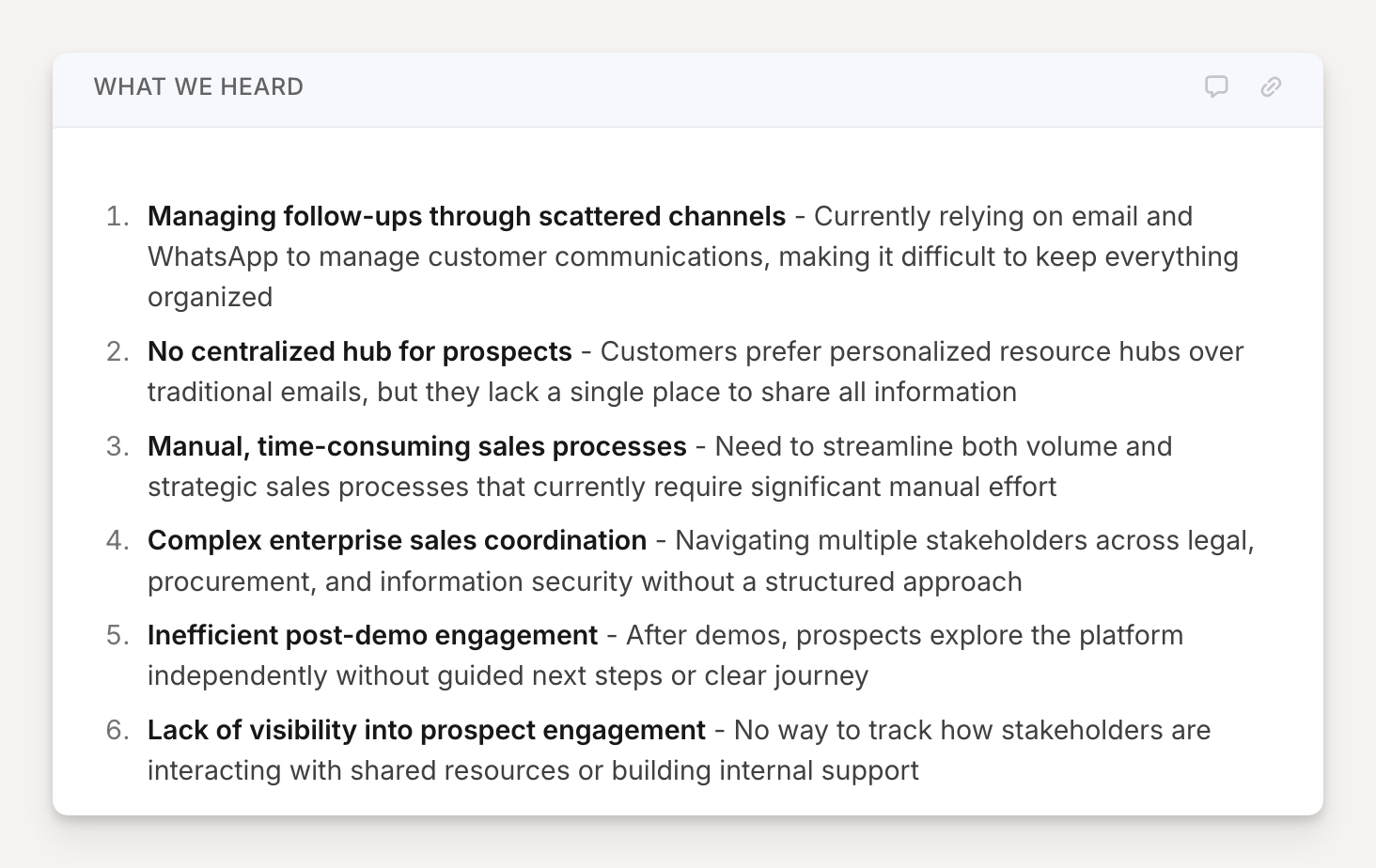Image resolution: width=1376 pixels, height=868 pixels.
Task: Click list number 4 marker
Action: 117,541
